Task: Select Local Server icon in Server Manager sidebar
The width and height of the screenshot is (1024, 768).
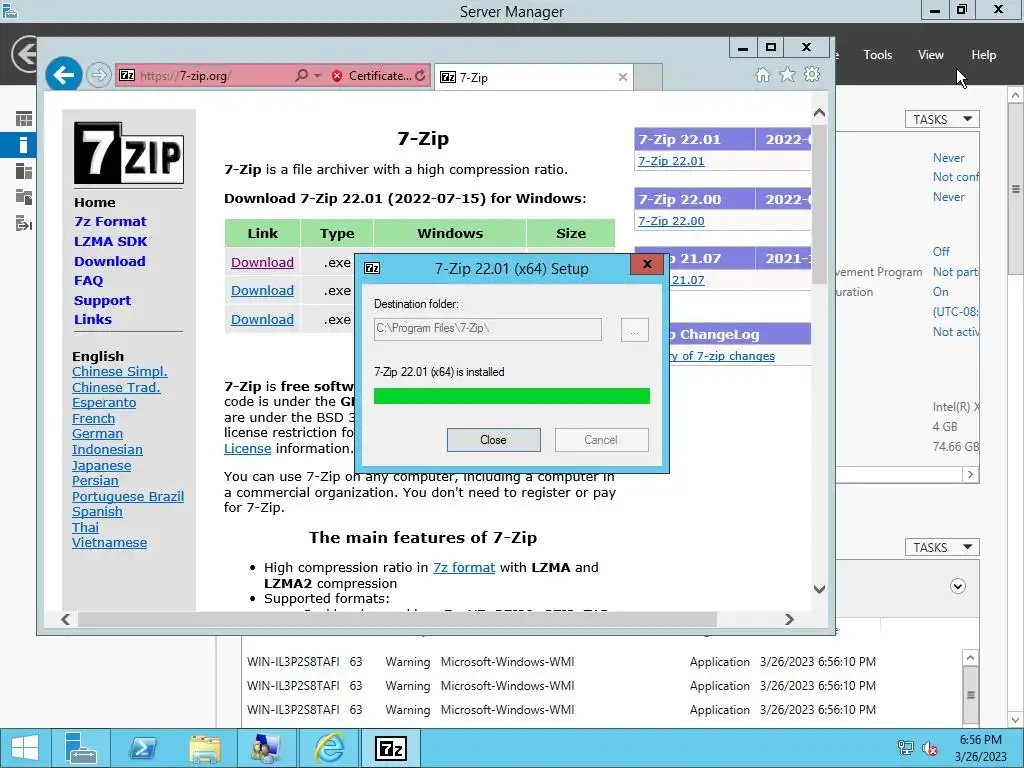Action: 24,145
